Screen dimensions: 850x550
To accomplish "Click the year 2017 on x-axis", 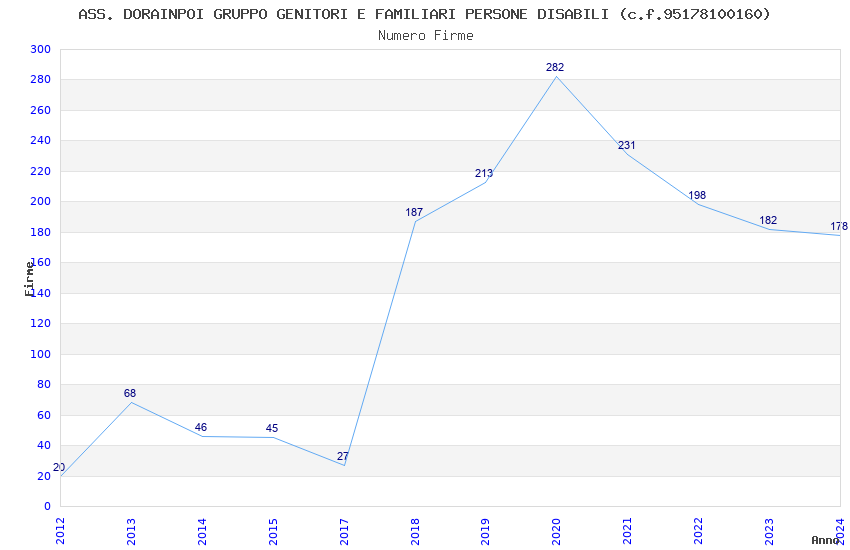I will click(x=344, y=531).
